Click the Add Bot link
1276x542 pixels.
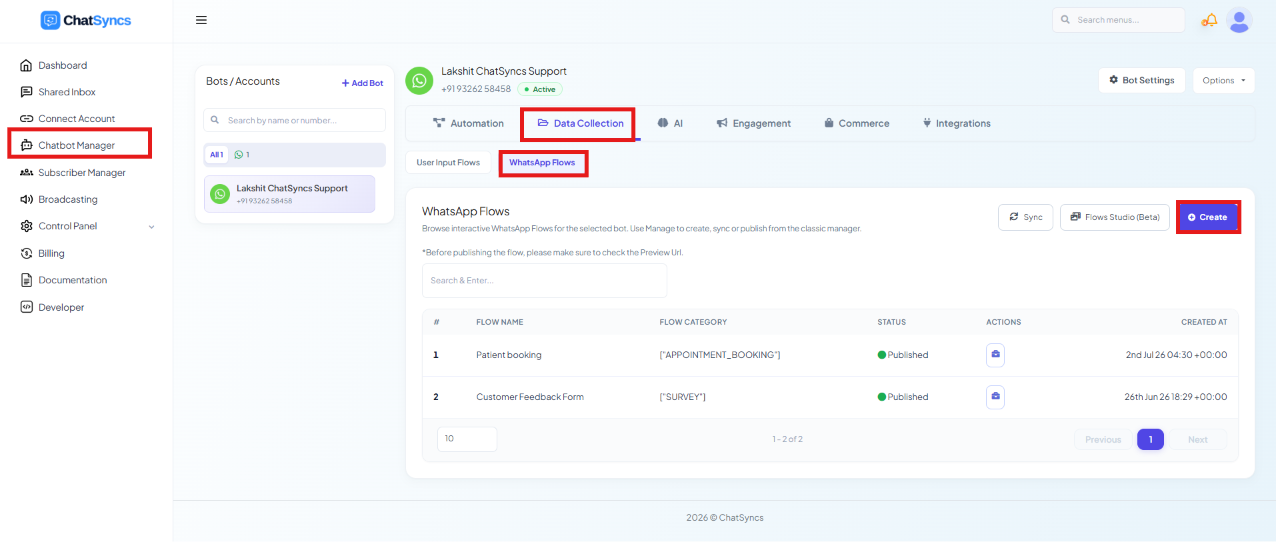(362, 83)
